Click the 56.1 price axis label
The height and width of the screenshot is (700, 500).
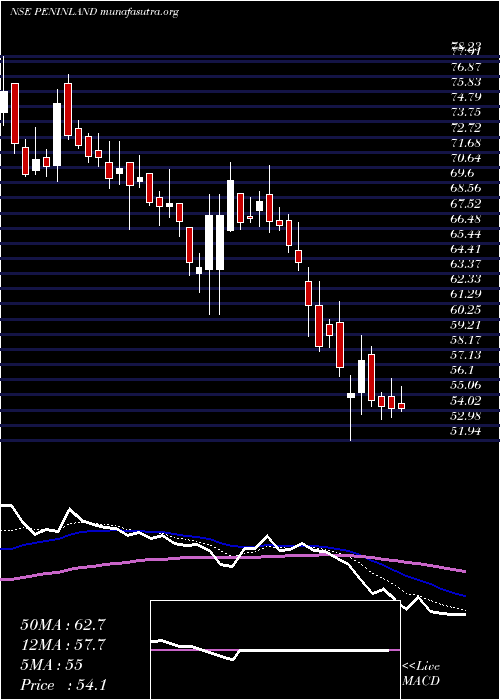[x=462, y=371]
